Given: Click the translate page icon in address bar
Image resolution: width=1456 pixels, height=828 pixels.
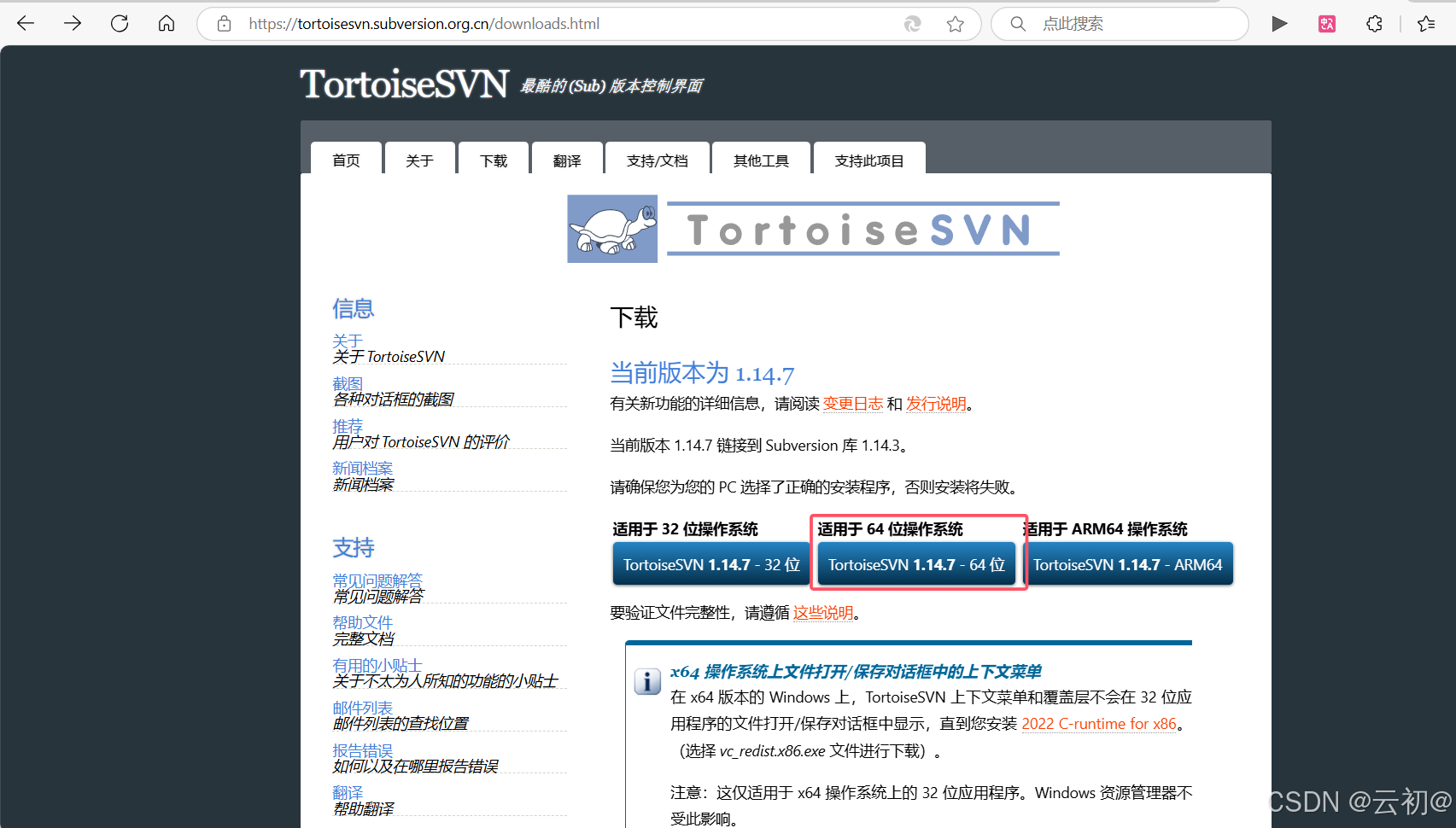Looking at the screenshot, I should (x=913, y=24).
